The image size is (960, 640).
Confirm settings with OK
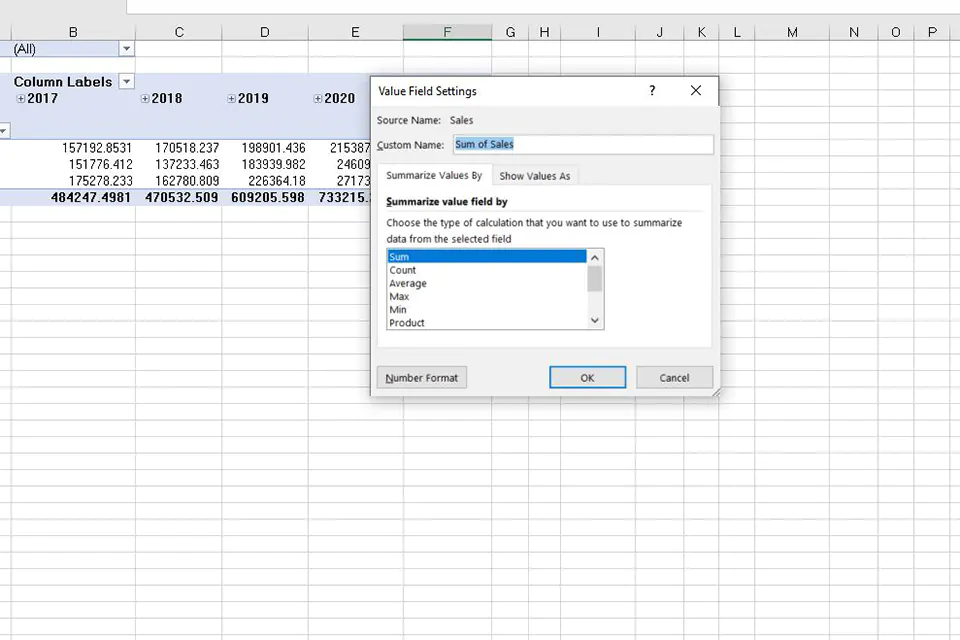pos(587,377)
